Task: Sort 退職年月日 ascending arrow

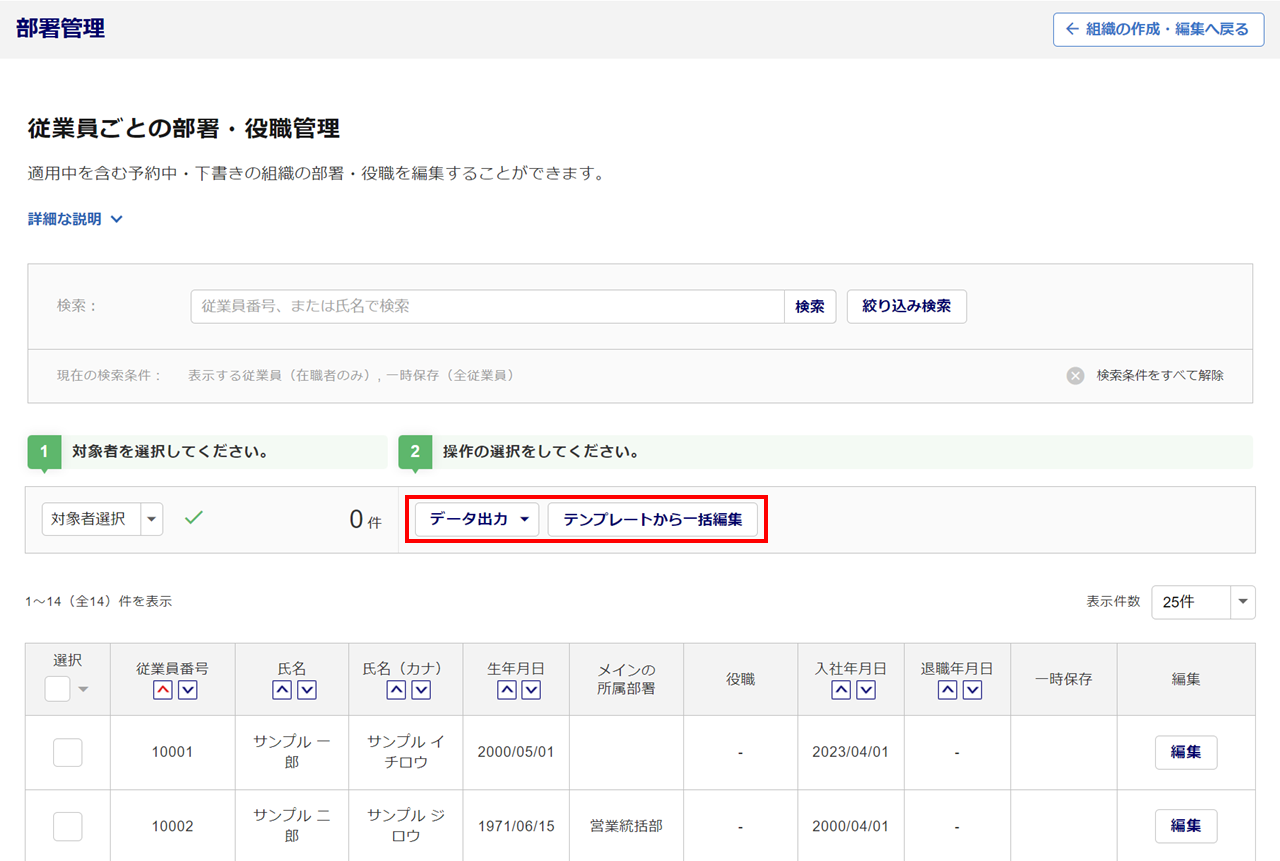Action: tap(947, 690)
